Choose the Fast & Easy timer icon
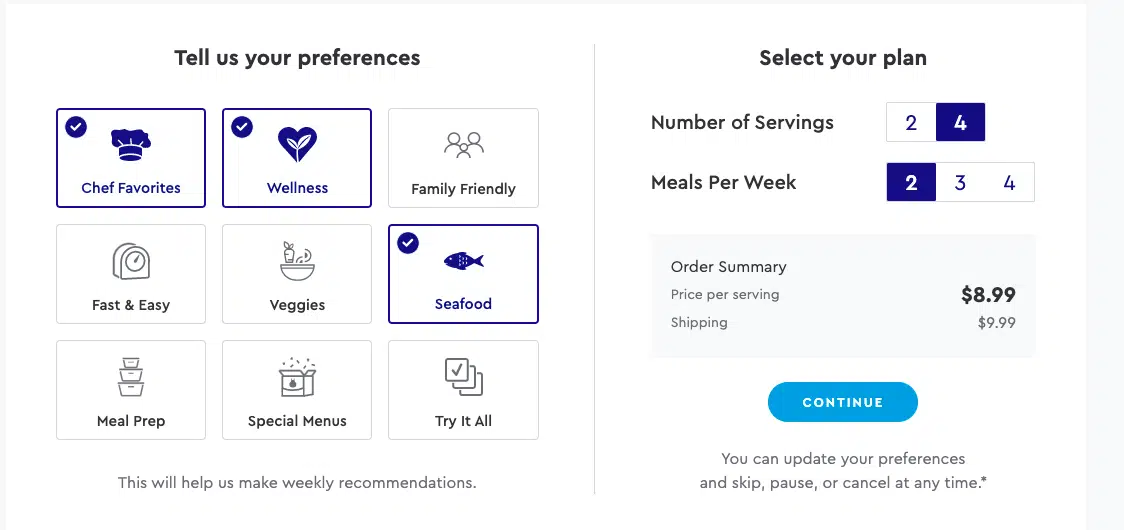This screenshot has width=1124, height=530. pos(131,261)
